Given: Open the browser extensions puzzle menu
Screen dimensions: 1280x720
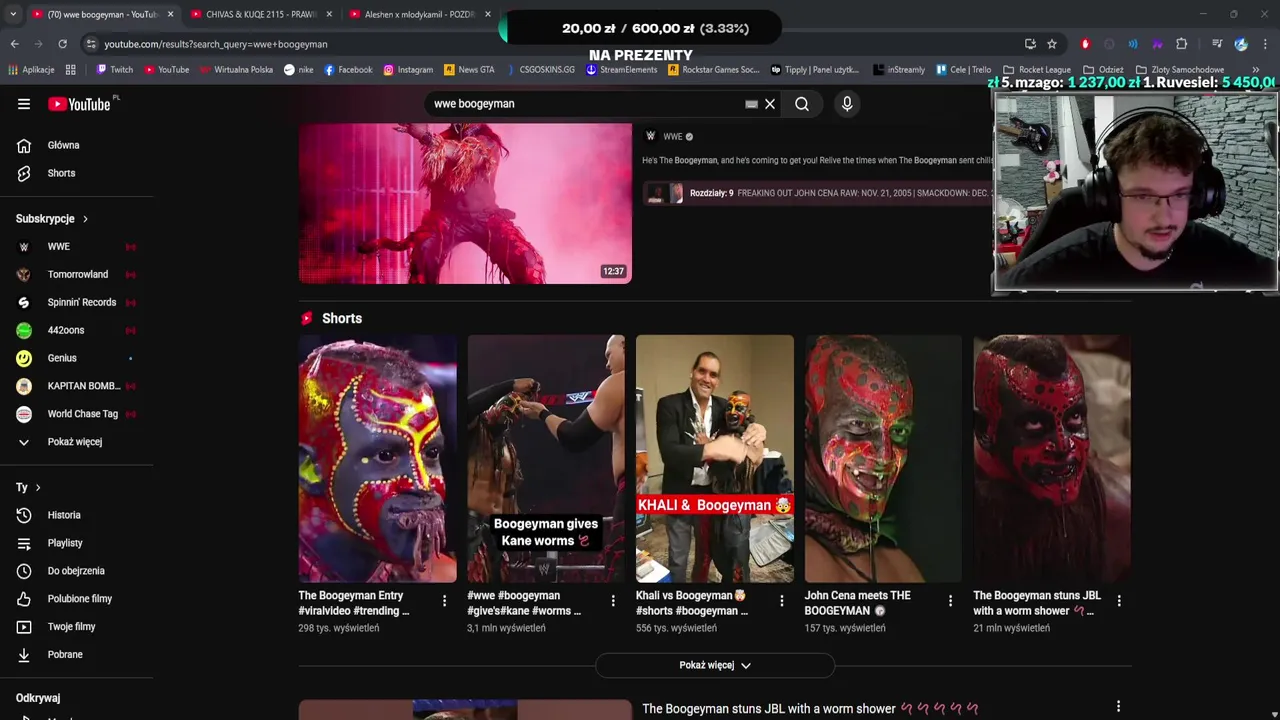Looking at the screenshot, I should point(1181,44).
